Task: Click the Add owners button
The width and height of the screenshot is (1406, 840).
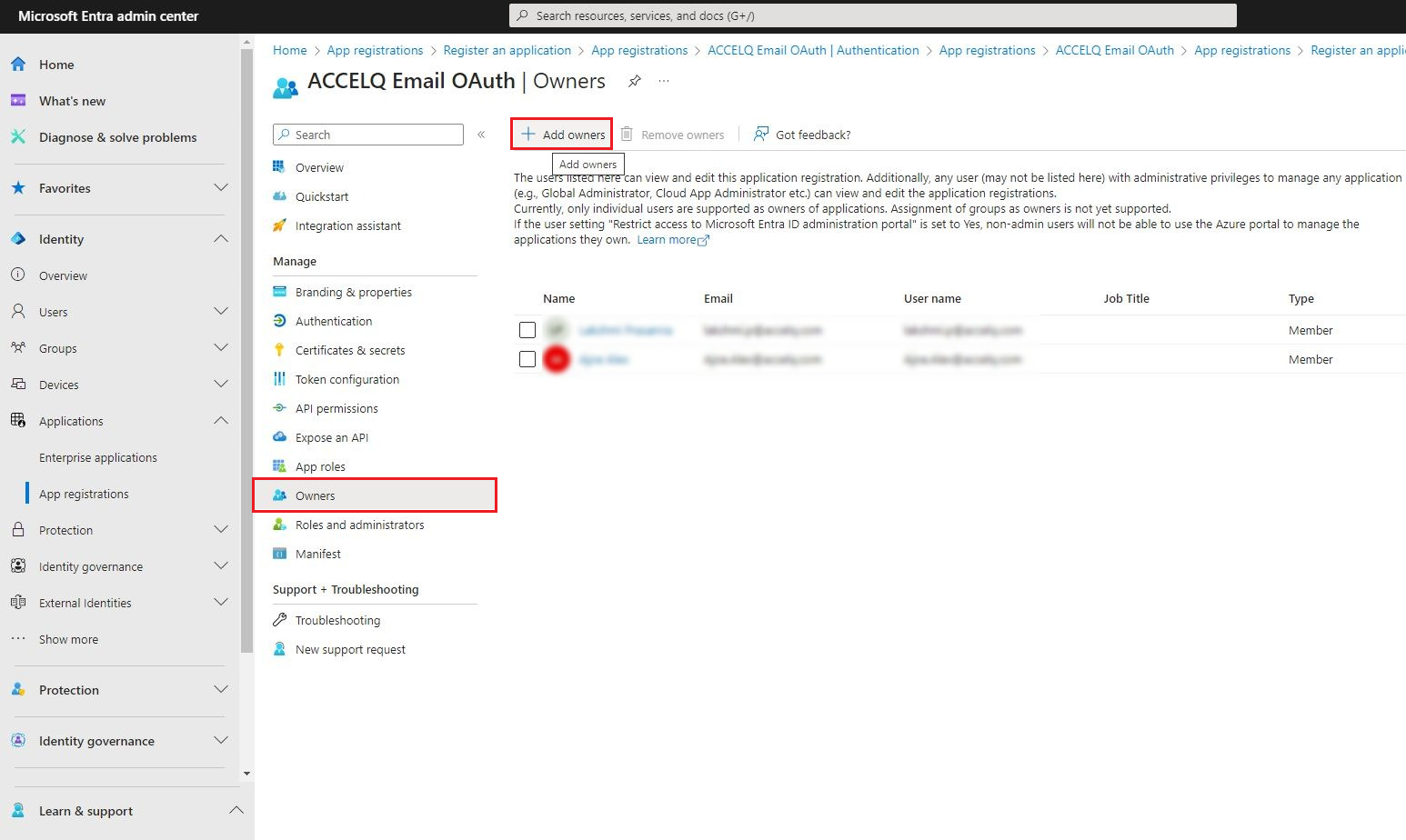Action: [561, 134]
